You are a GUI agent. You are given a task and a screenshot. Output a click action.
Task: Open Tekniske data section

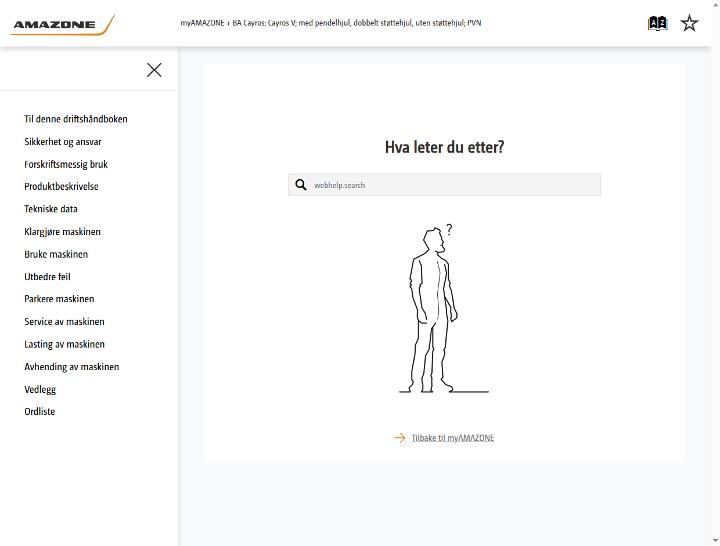tap(51, 209)
